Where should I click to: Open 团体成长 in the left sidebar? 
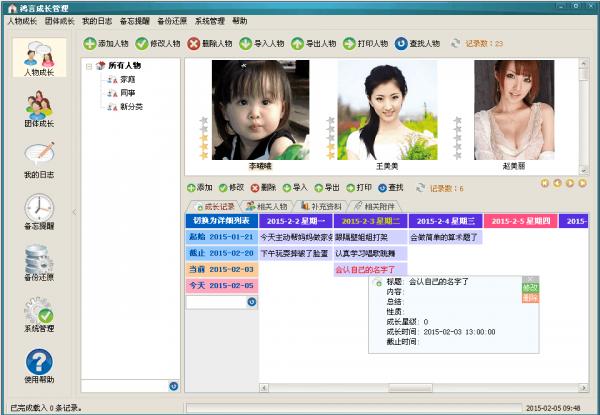[38, 109]
